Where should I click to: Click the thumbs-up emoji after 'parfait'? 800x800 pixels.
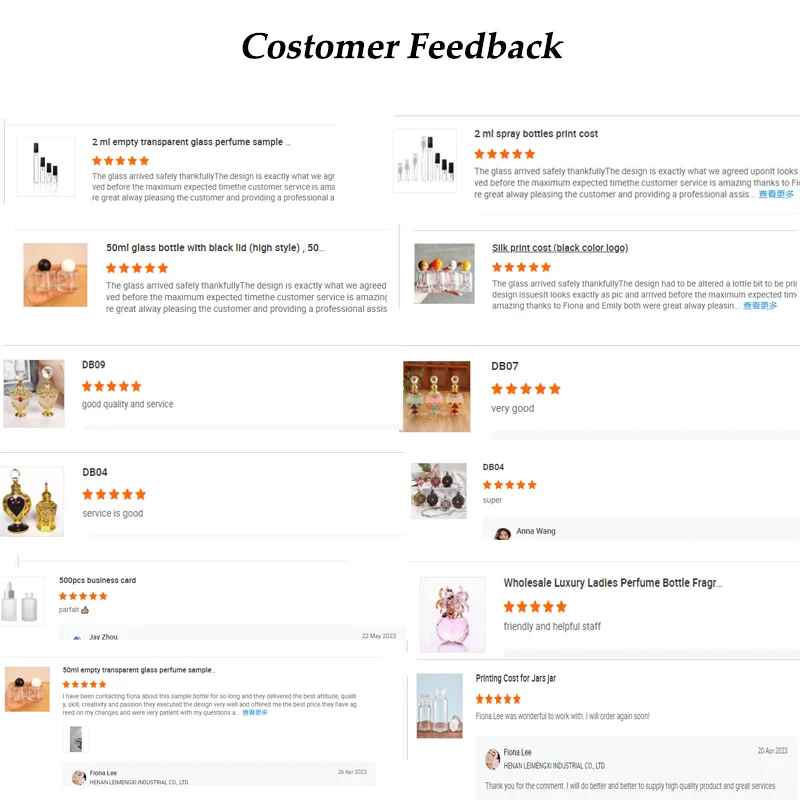85,610
